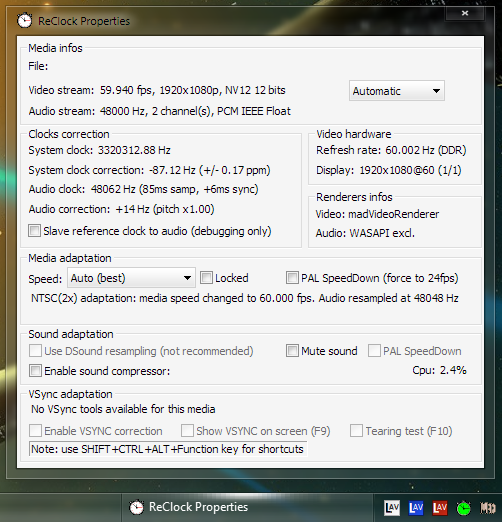
Task: Enable sound compressor checkbox
Action: (x=35, y=371)
